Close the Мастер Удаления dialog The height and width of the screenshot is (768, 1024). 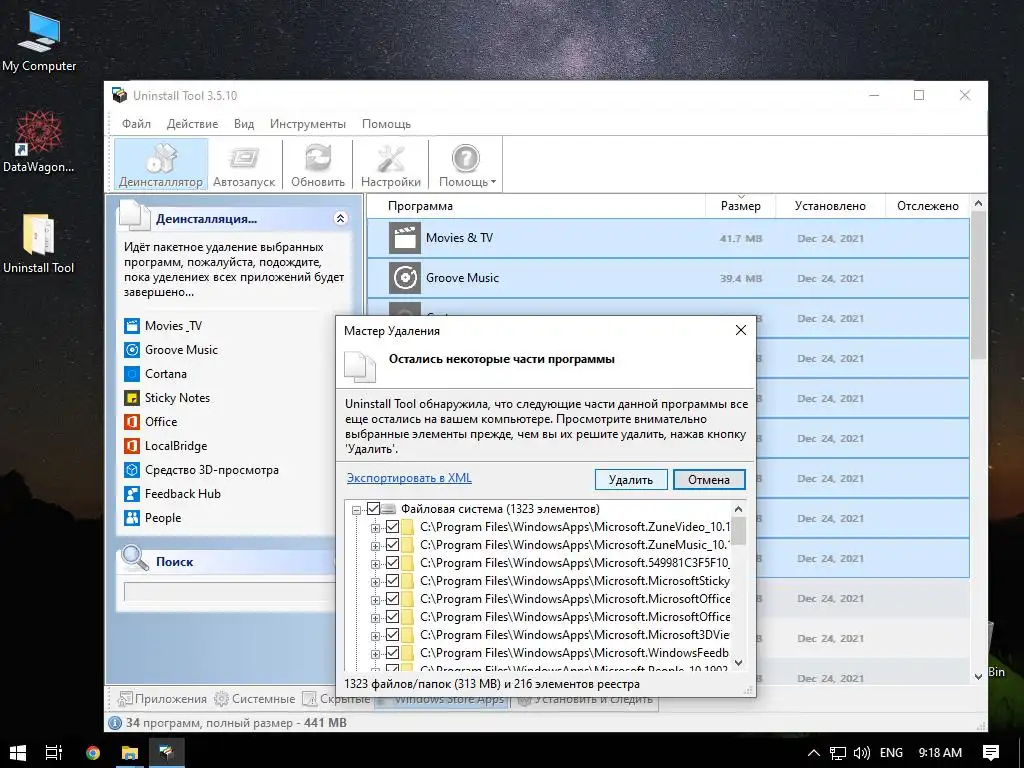pyautogui.click(x=741, y=330)
